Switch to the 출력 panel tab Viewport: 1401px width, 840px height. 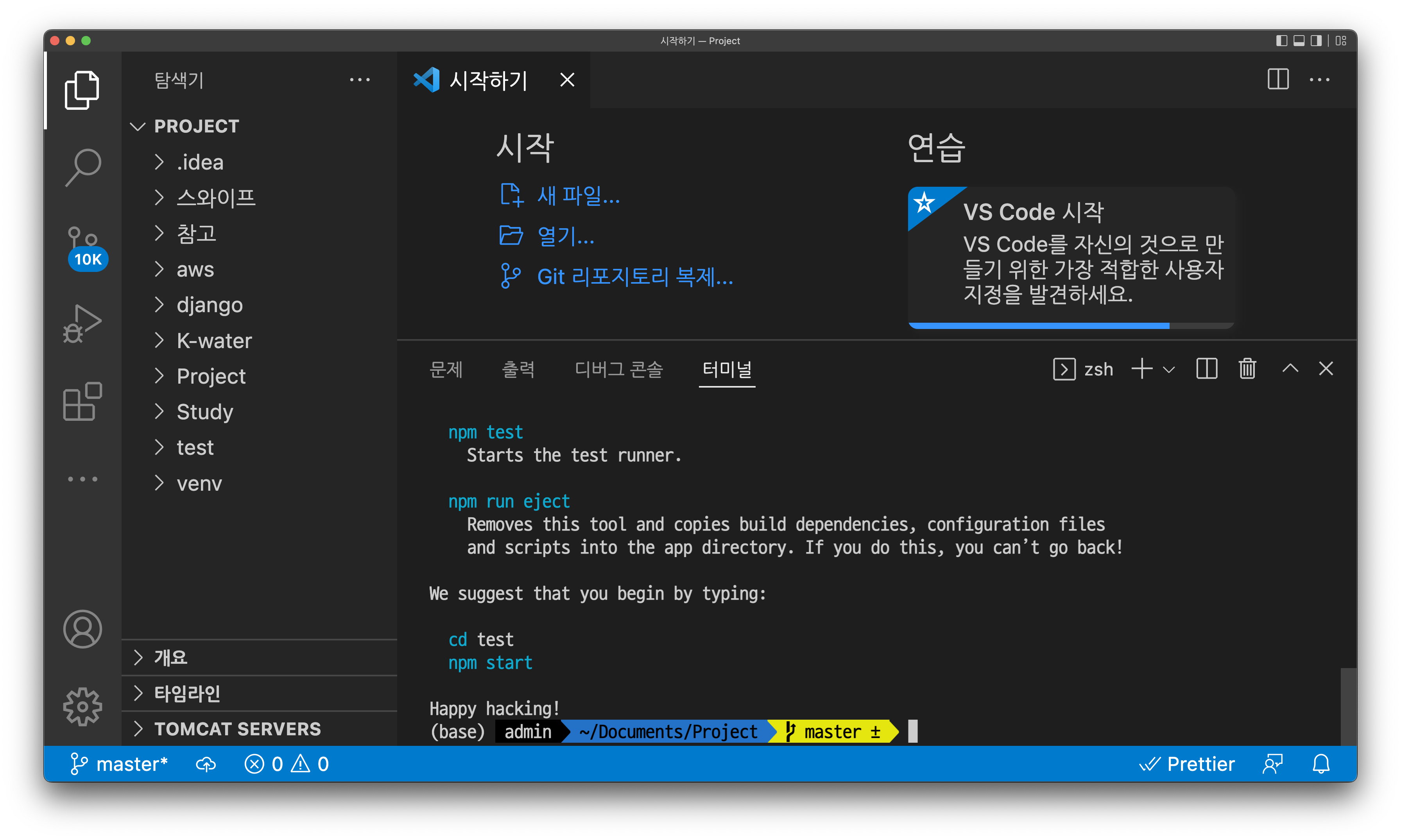pos(518,369)
